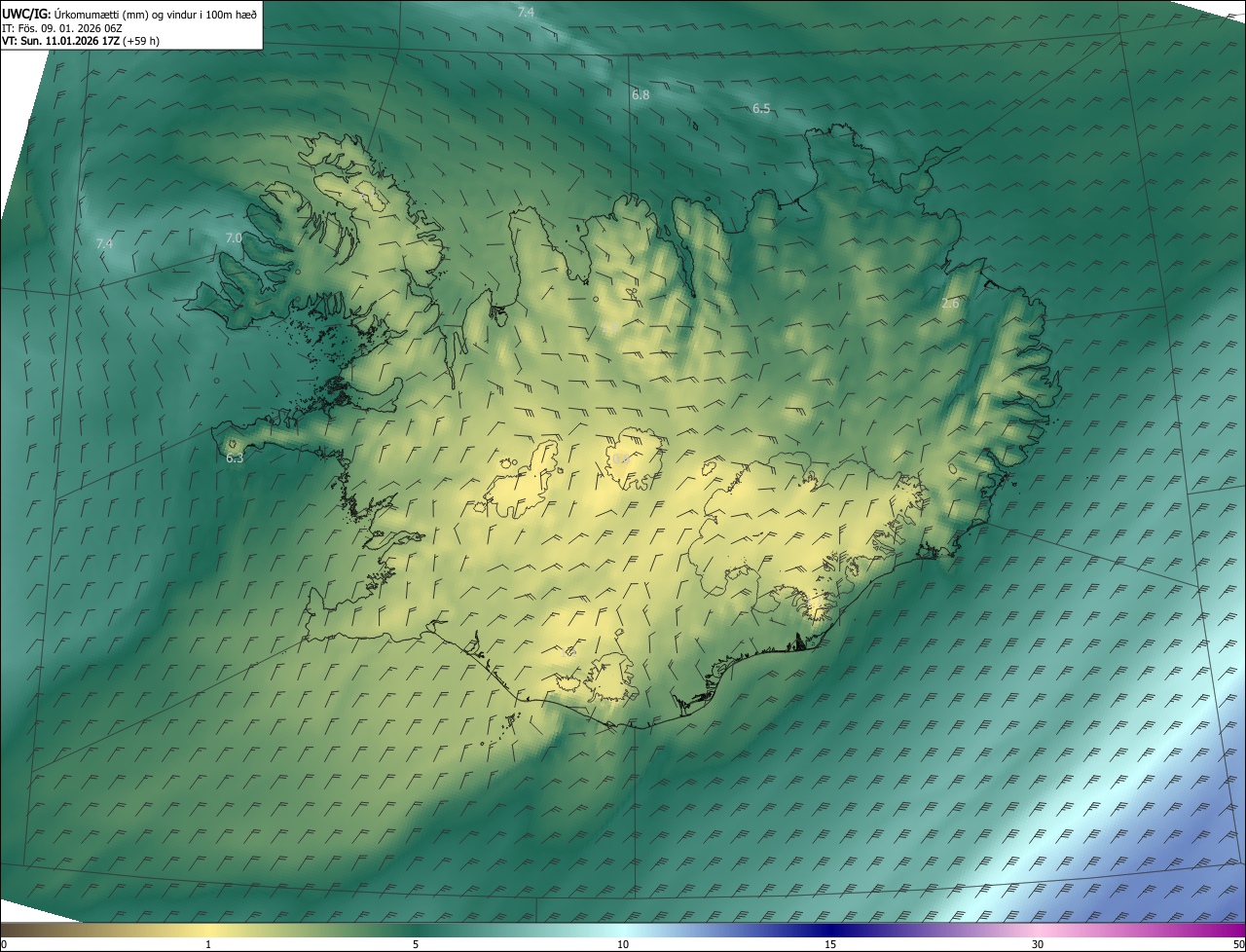Click the 'VT: Sun. 11.01.2026 17Z (+59 h)' line
Screen dimensions: 1246x952
point(81,41)
